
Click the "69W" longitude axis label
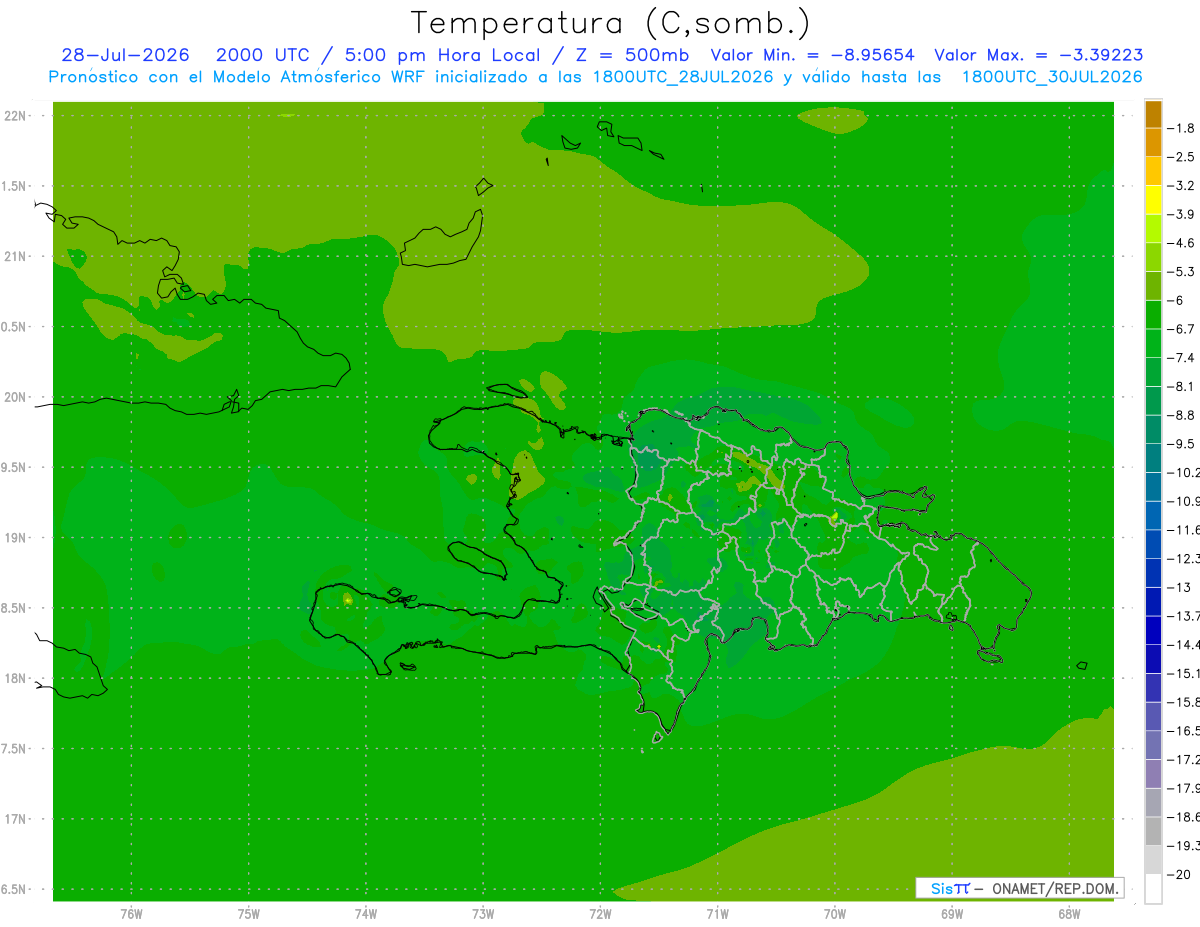click(952, 914)
